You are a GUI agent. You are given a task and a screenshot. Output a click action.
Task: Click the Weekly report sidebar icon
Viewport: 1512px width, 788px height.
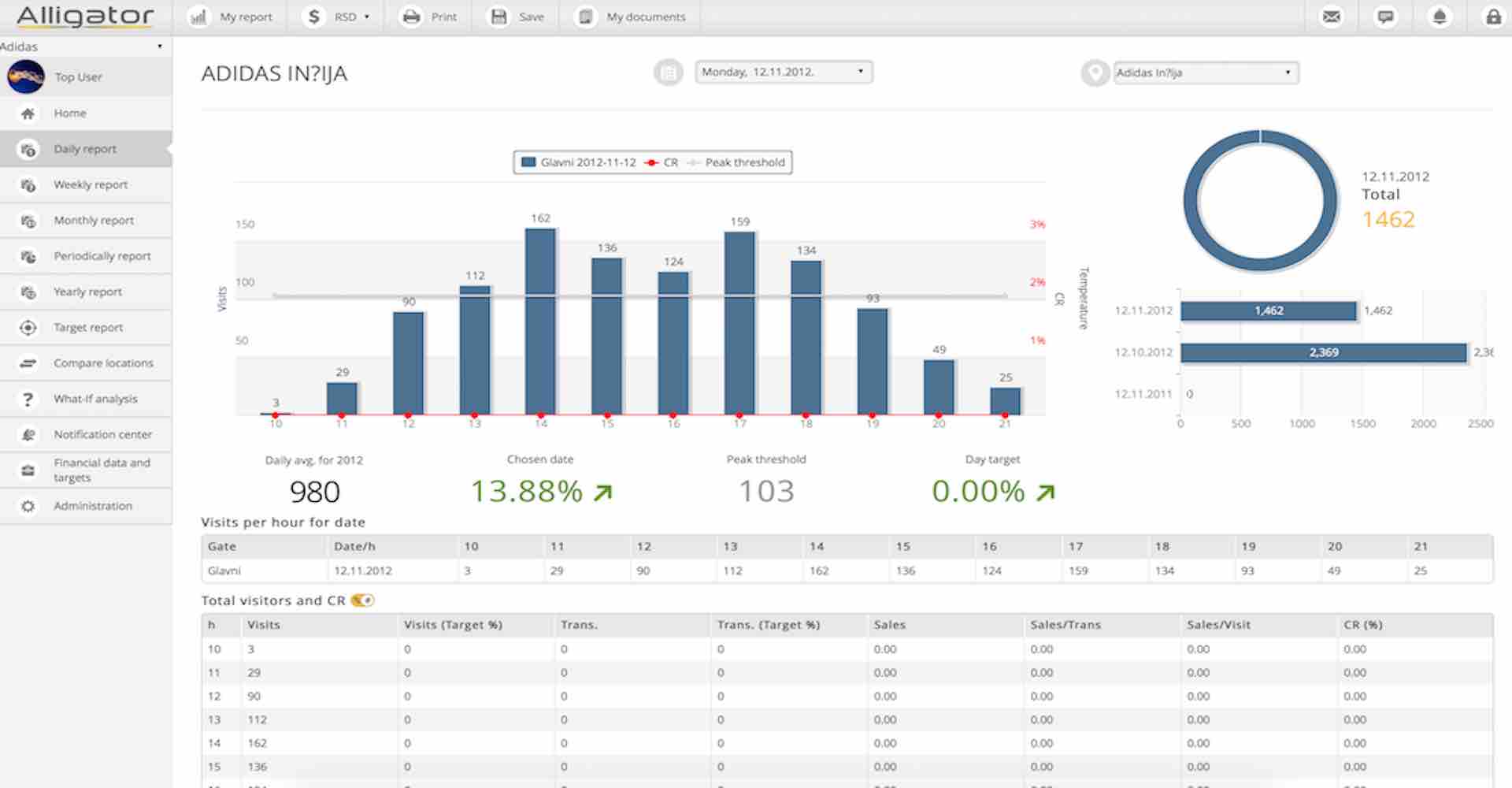pyautogui.click(x=28, y=185)
